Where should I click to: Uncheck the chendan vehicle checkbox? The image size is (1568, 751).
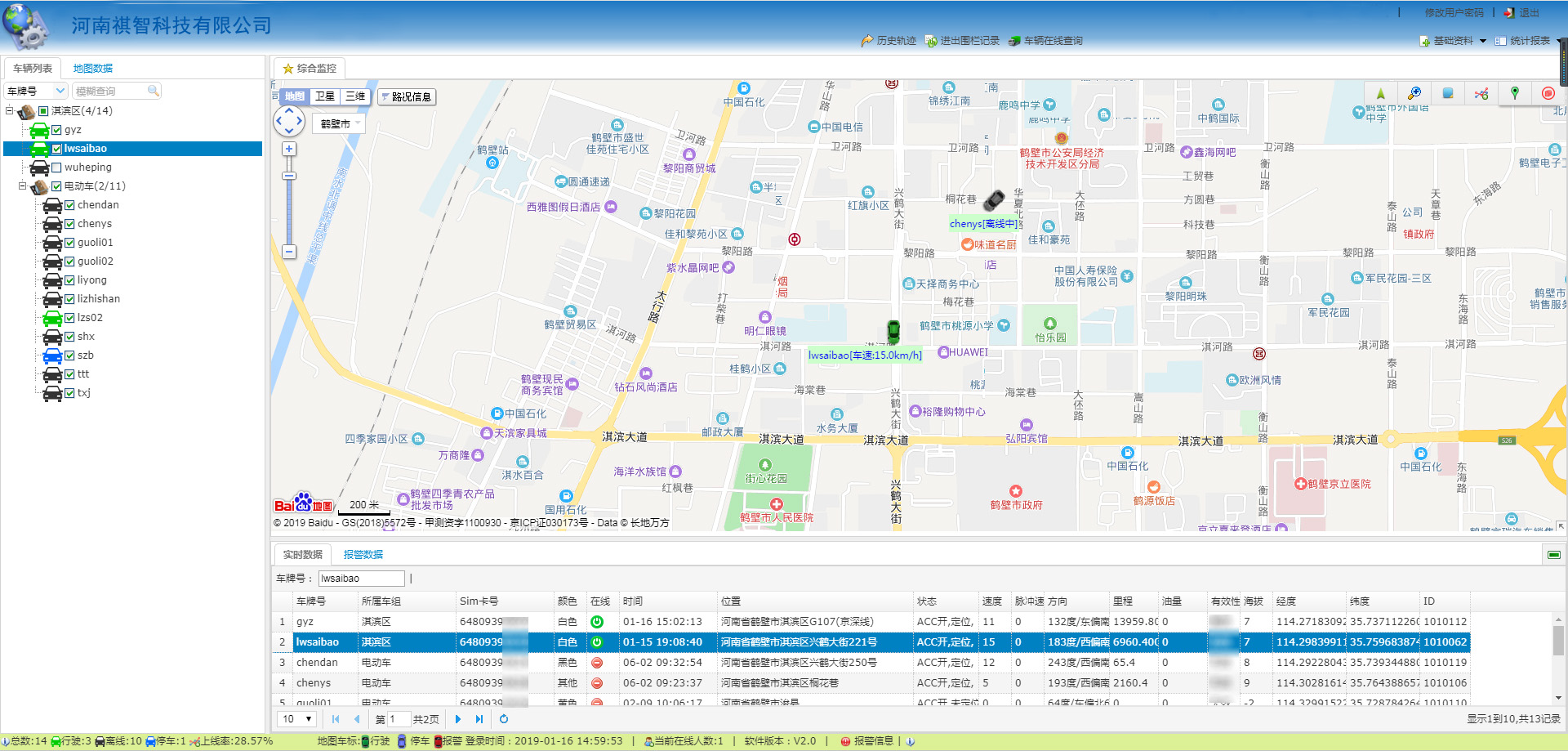pyautogui.click(x=69, y=205)
